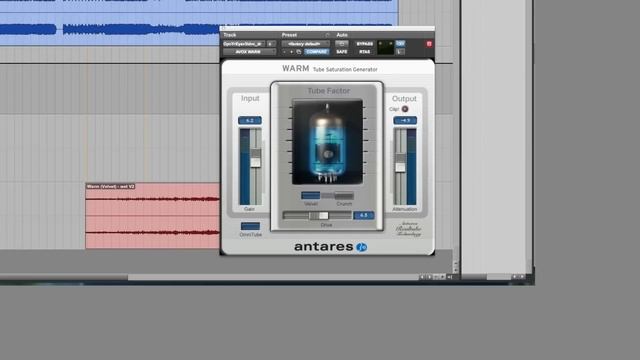This screenshot has width=640, height=360.
Task: Click the horizontal zoom in button
Action: pyautogui.click(x=442, y=277)
